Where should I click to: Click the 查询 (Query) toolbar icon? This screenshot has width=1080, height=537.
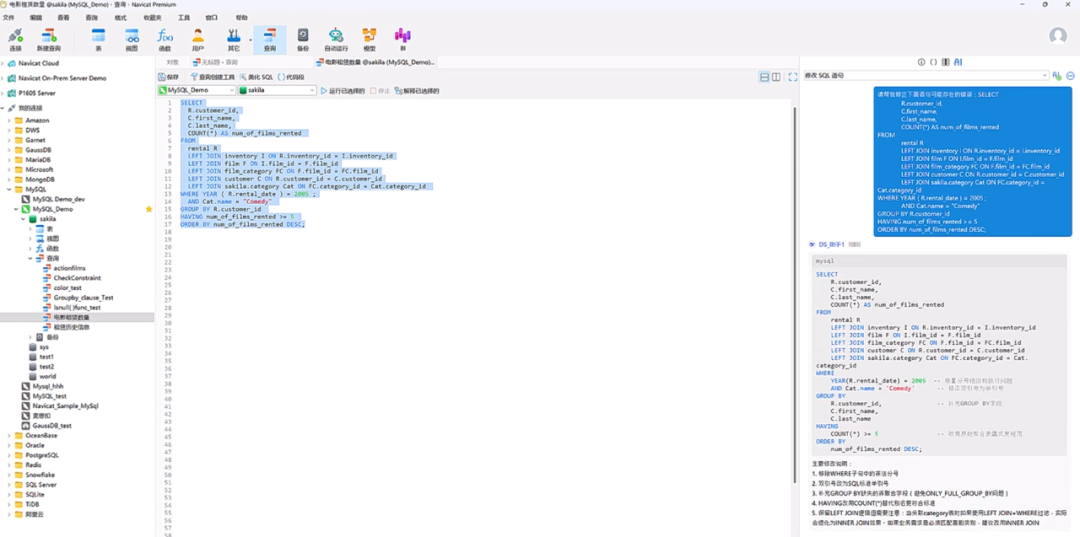(270, 40)
